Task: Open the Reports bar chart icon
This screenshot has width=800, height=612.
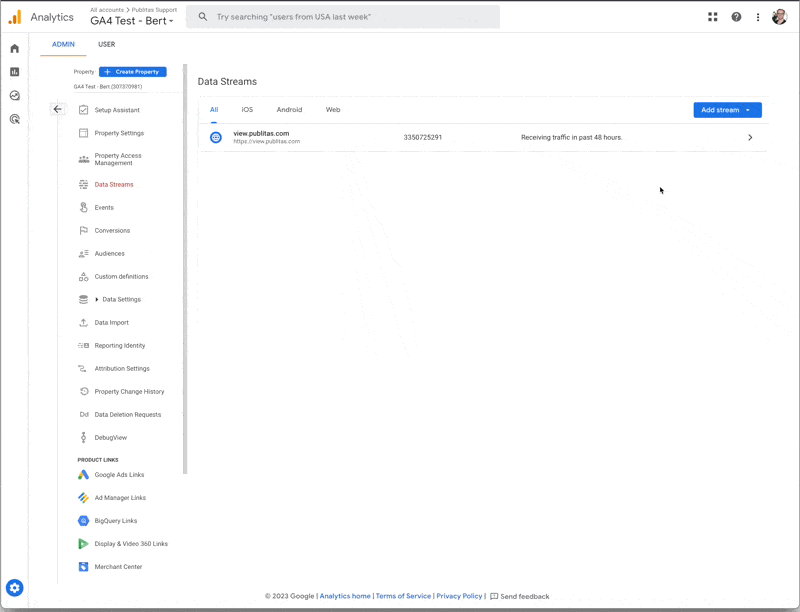Action: pyautogui.click(x=14, y=72)
